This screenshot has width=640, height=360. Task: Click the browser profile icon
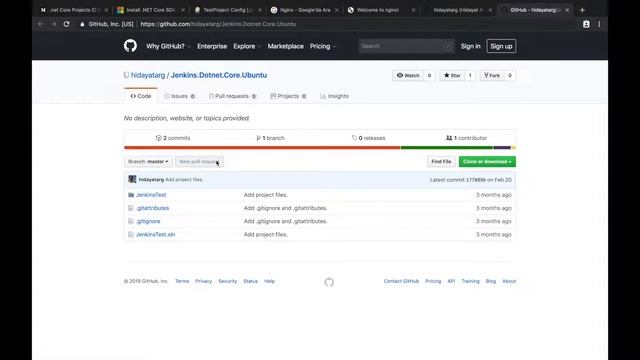[x=586, y=24]
